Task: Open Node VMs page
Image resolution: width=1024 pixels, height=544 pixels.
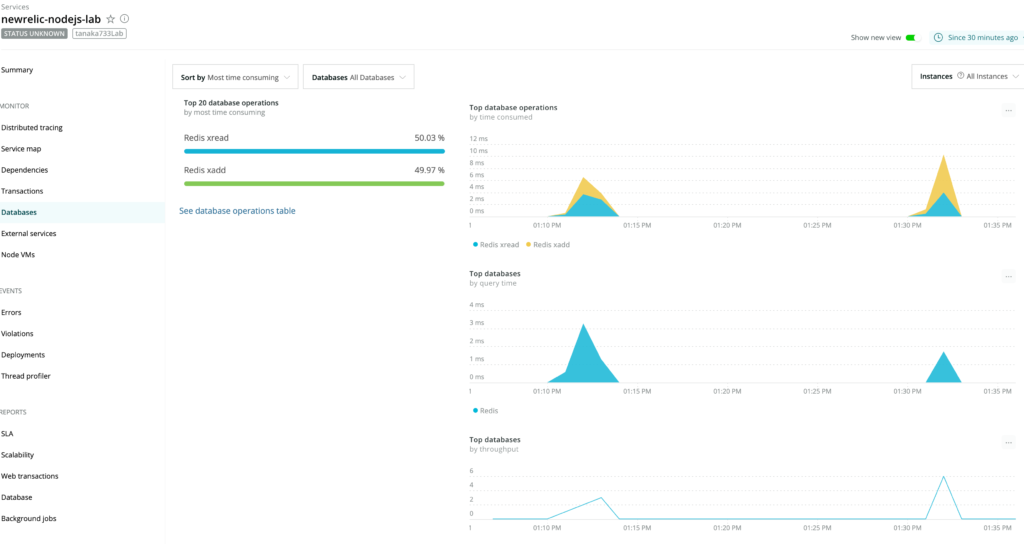Action: coord(18,255)
